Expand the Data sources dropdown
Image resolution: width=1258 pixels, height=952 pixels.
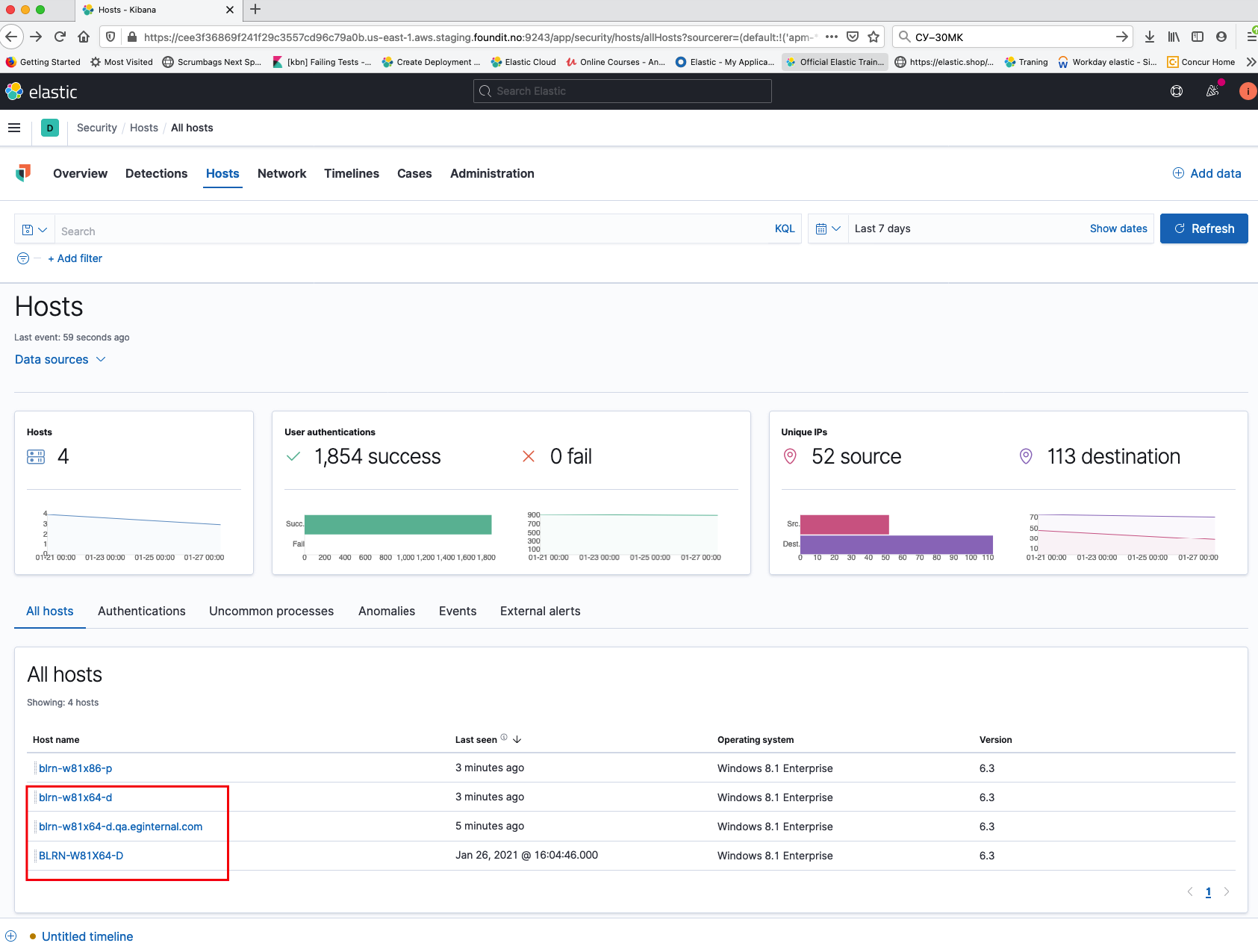pyautogui.click(x=60, y=359)
